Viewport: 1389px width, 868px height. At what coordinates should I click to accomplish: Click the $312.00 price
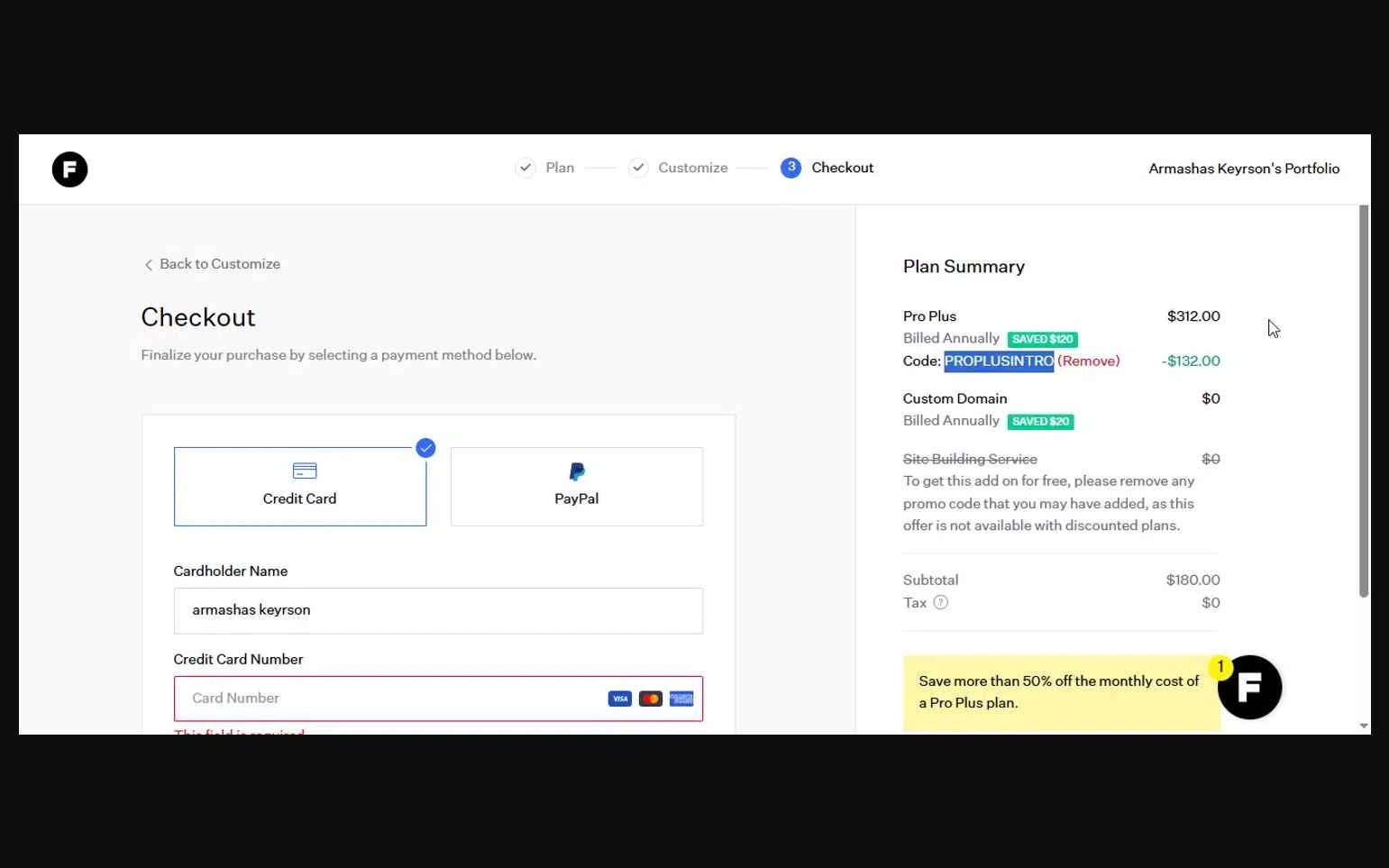pos(1193,316)
